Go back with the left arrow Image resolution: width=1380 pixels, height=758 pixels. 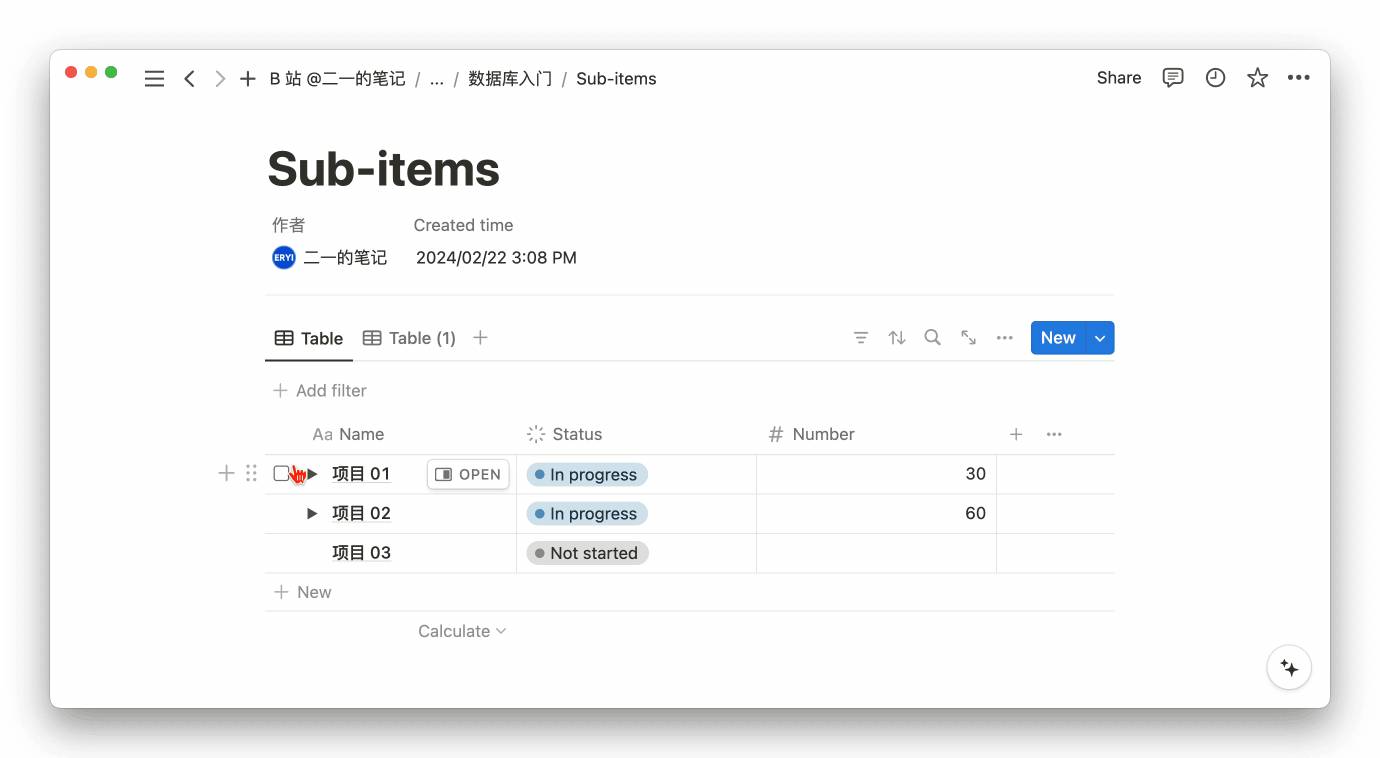[x=189, y=79]
